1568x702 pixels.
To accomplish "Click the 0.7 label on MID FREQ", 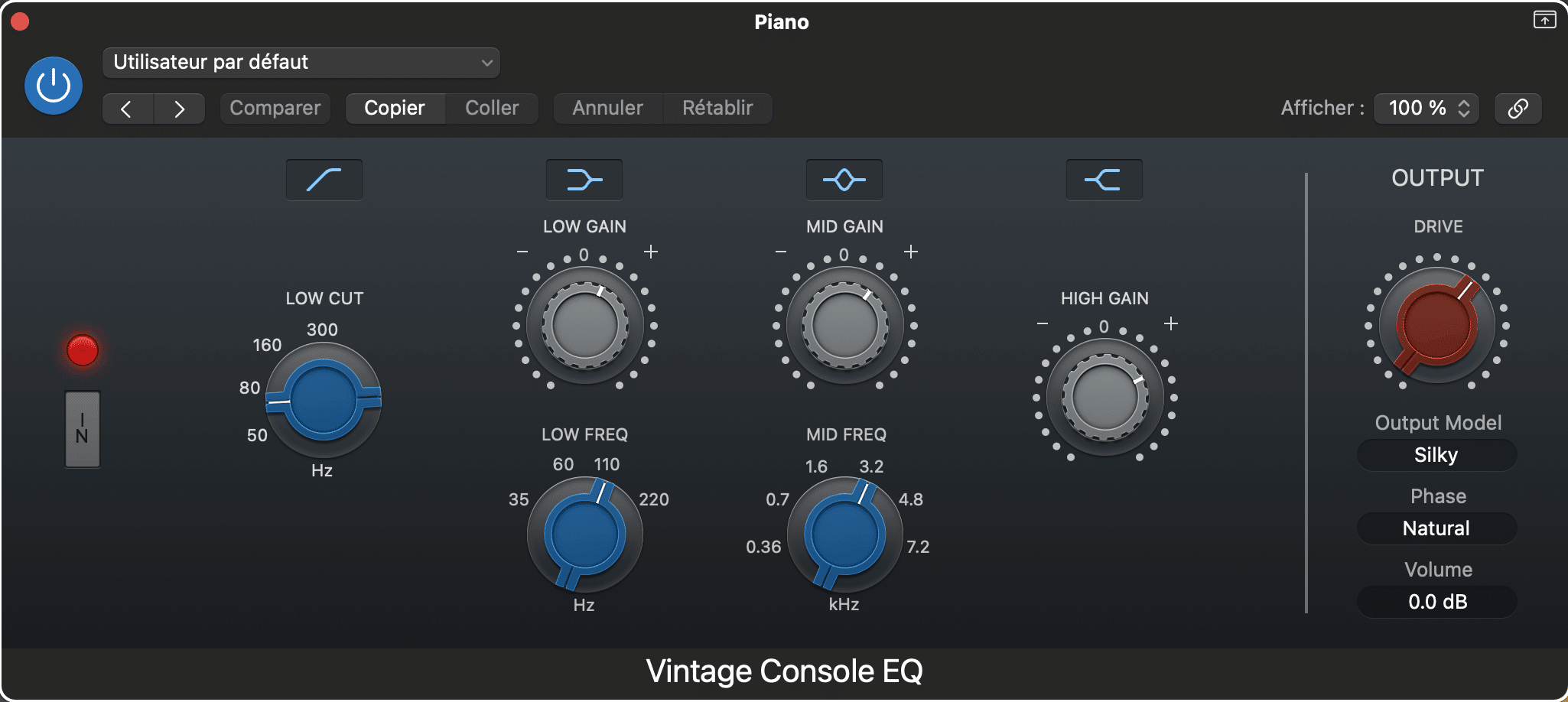I will tap(777, 499).
